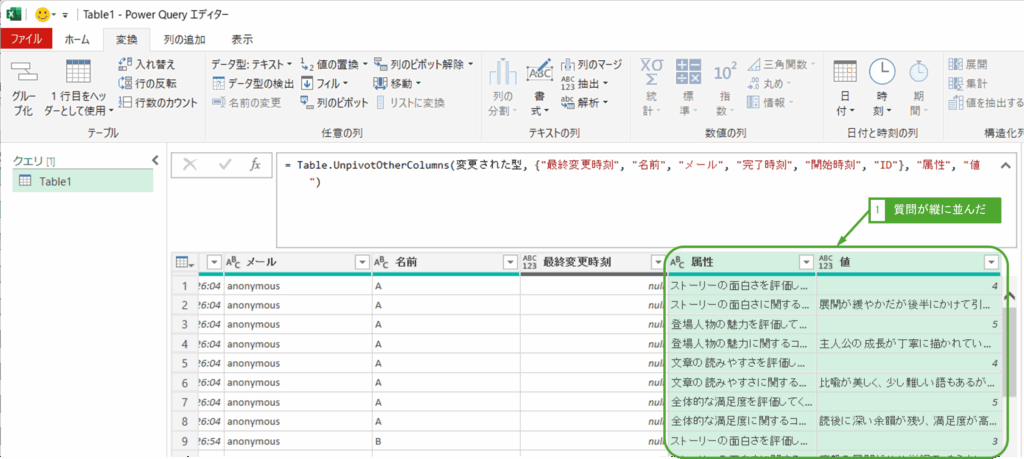Select Table1 query in the list
Screen dimensions: 1024x459
(62, 181)
